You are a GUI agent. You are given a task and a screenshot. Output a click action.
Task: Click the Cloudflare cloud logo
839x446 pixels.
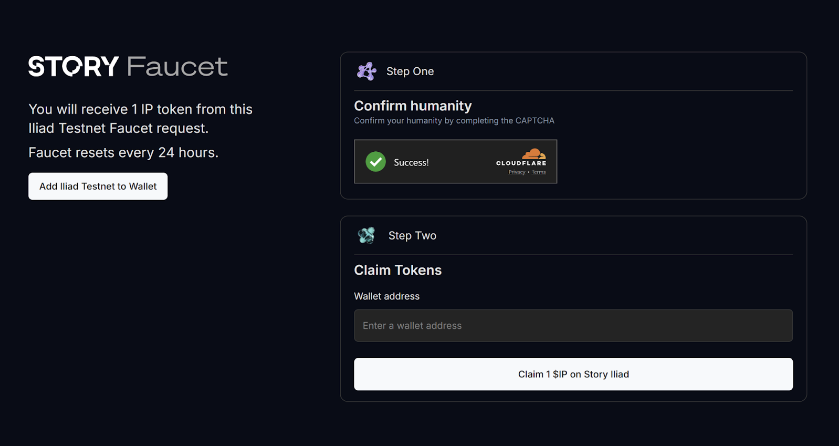[x=533, y=154]
